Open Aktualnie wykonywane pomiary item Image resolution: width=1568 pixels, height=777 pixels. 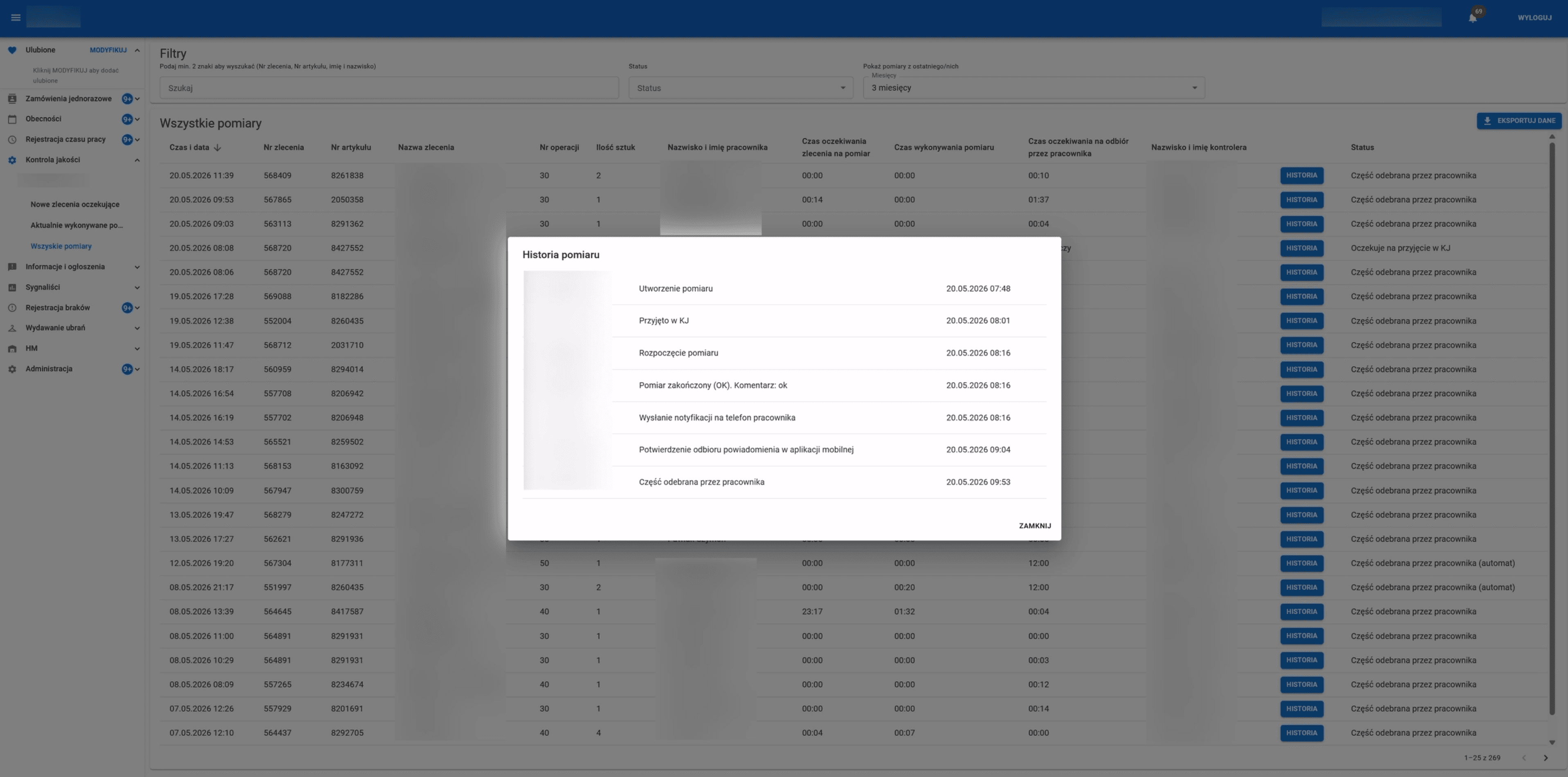point(77,225)
